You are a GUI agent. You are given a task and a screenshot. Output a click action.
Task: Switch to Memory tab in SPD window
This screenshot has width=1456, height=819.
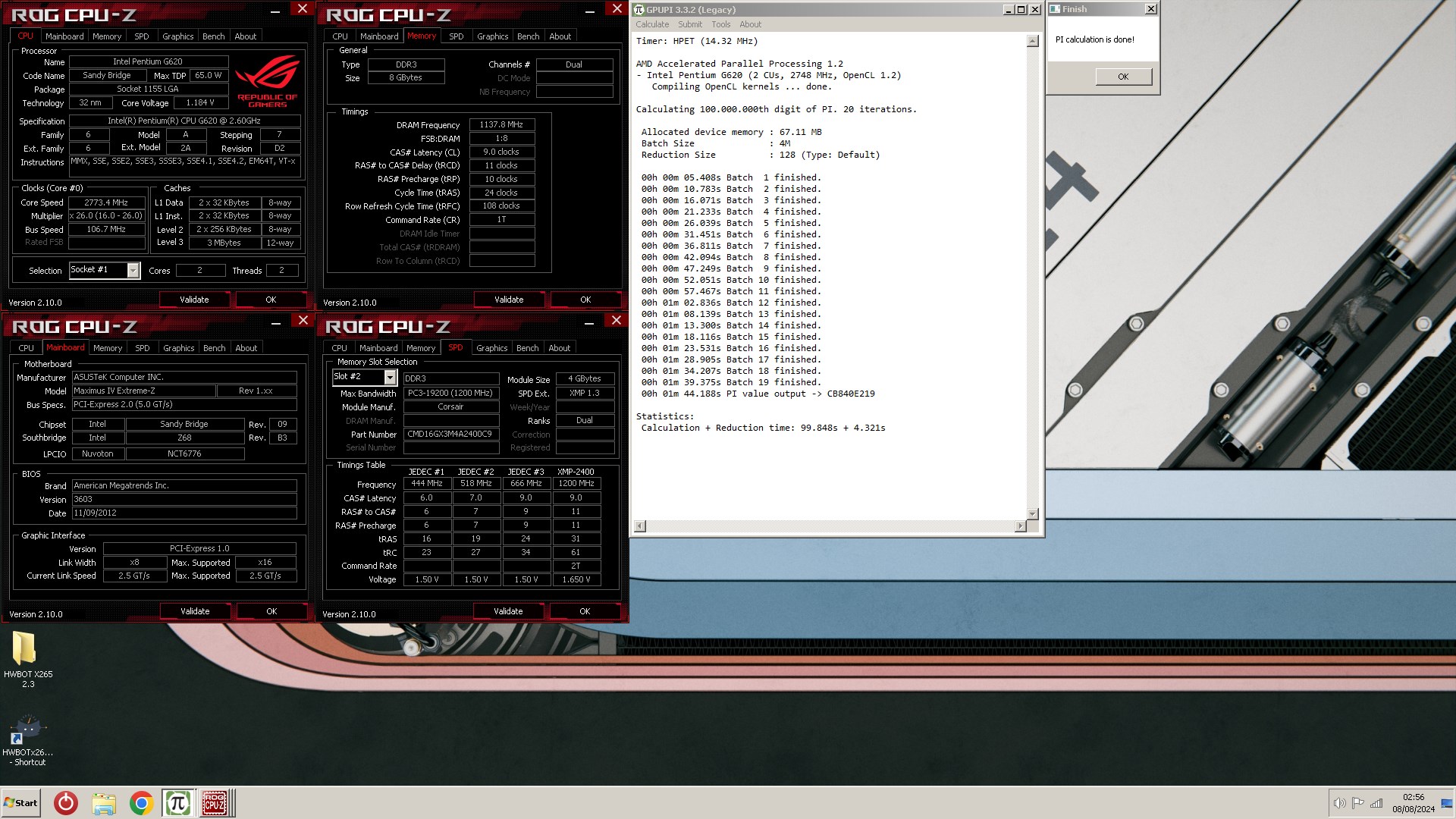(421, 348)
